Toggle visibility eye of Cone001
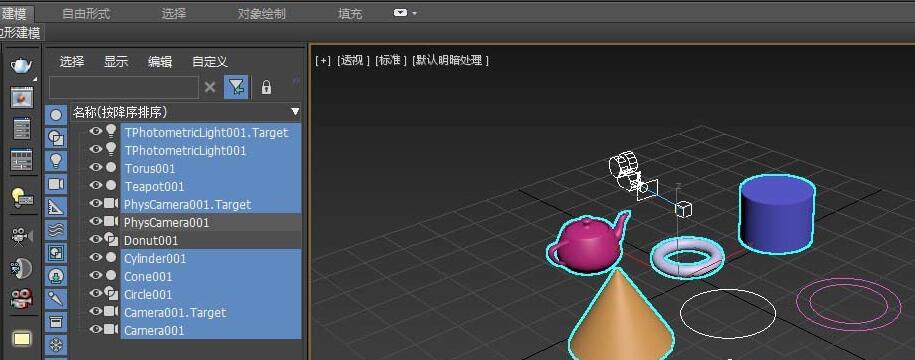This screenshot has height=360, width=915. (x=96, y=275)
